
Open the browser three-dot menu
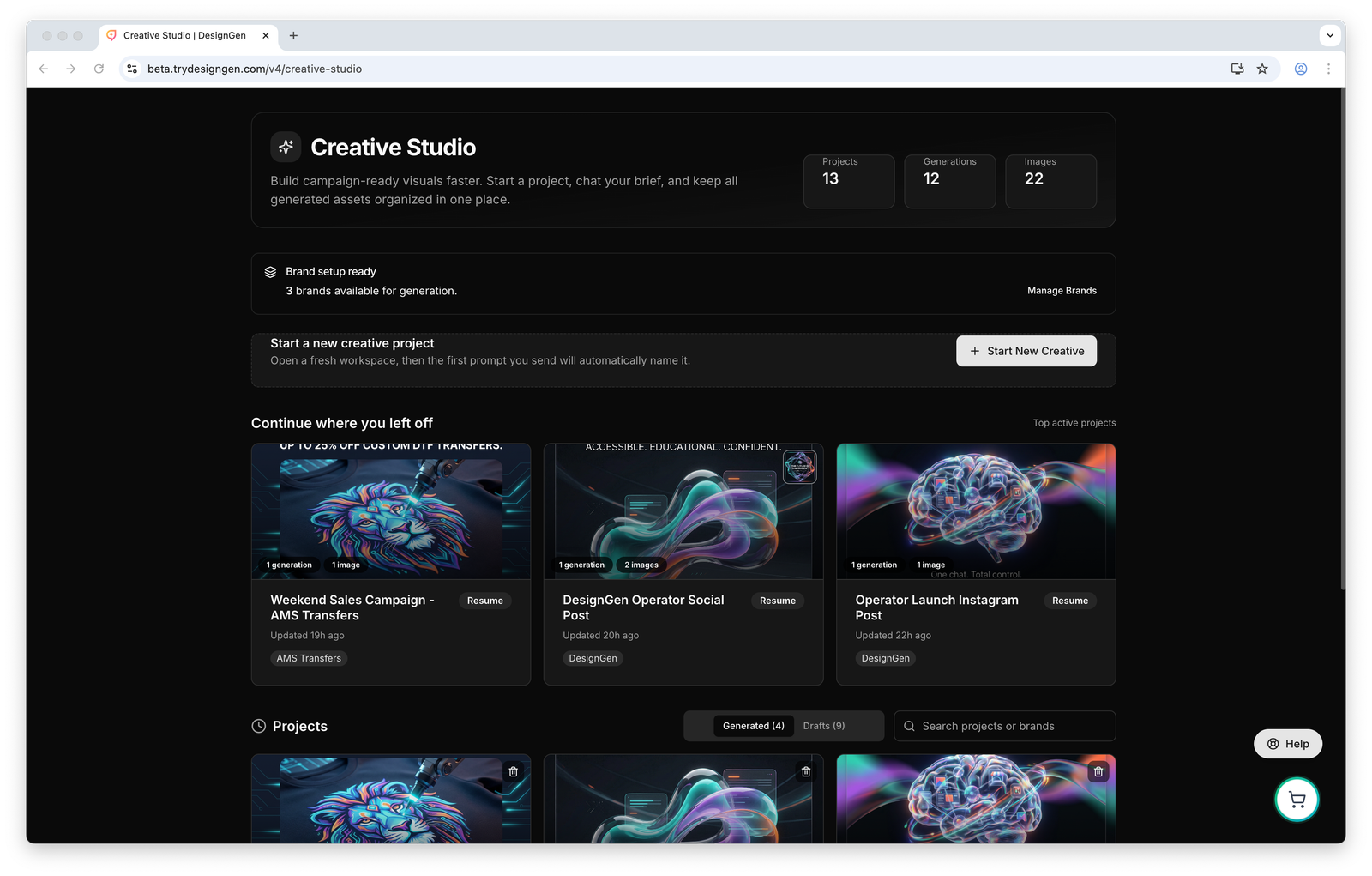coord(1328,69)
